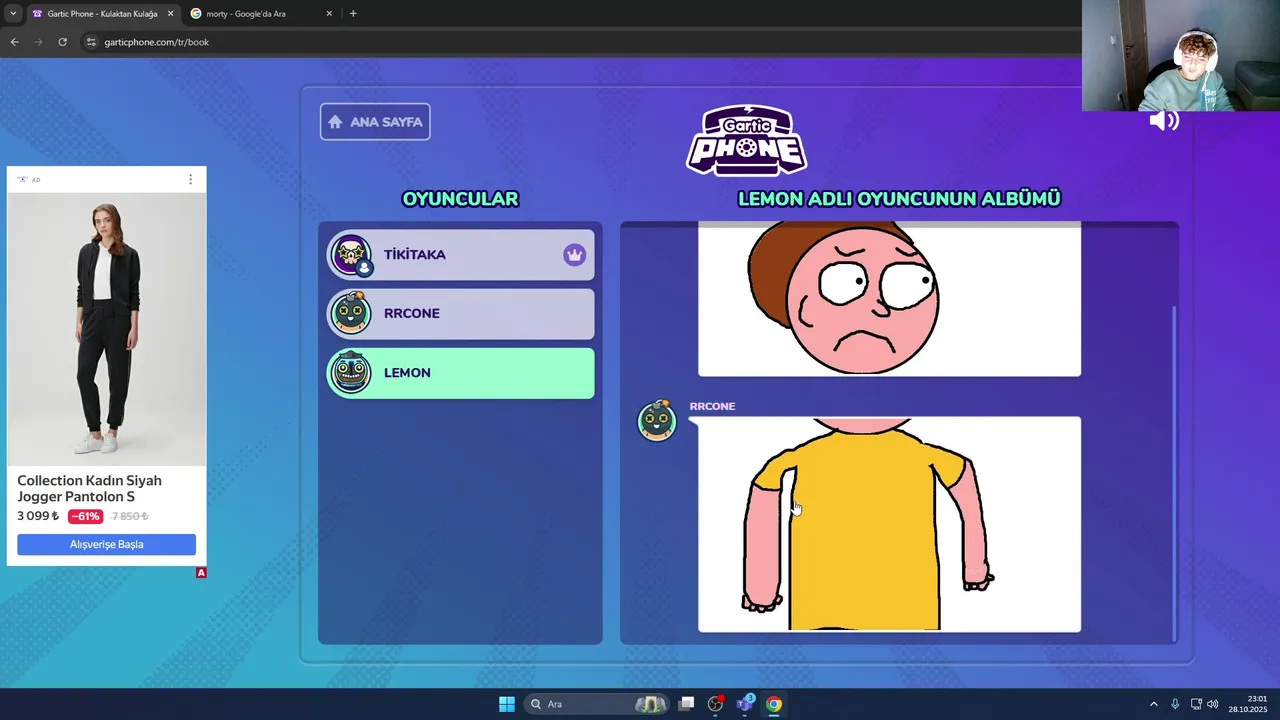Viewport: 1280px width, 720px height.
Task: Click the album panel scrollbar
Action: coord(1174,473)
